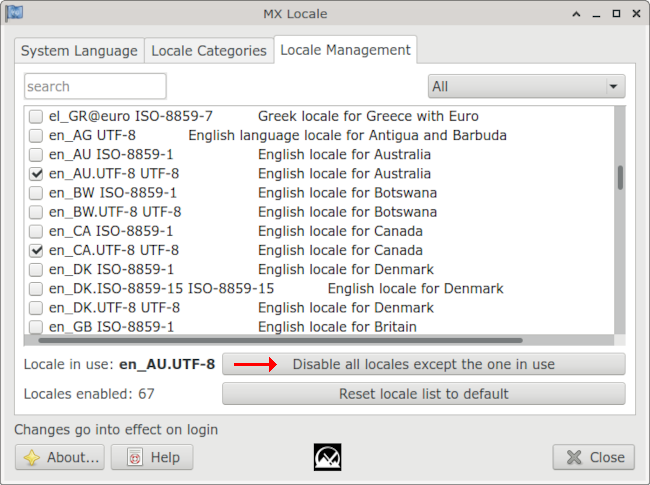Toggle the en_DK ISO-8859-1 checkbox

click(x=36, y=269)
